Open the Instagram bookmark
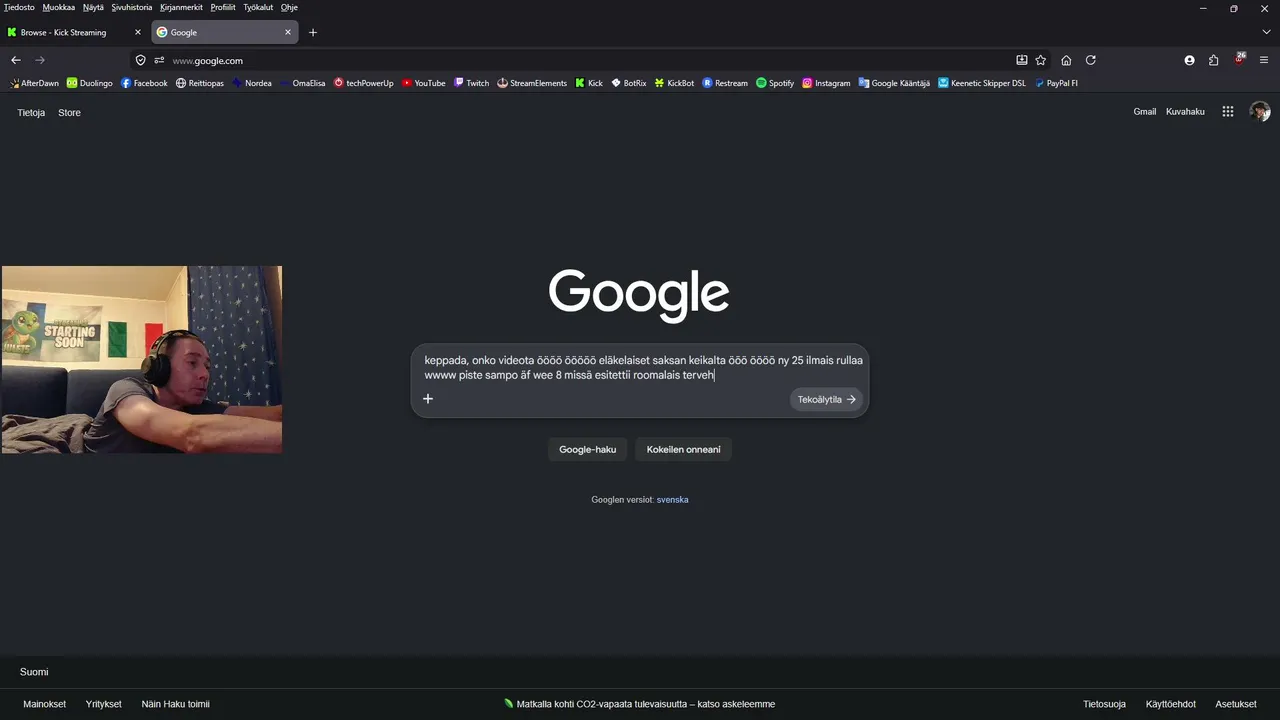 tap(826, 83)
